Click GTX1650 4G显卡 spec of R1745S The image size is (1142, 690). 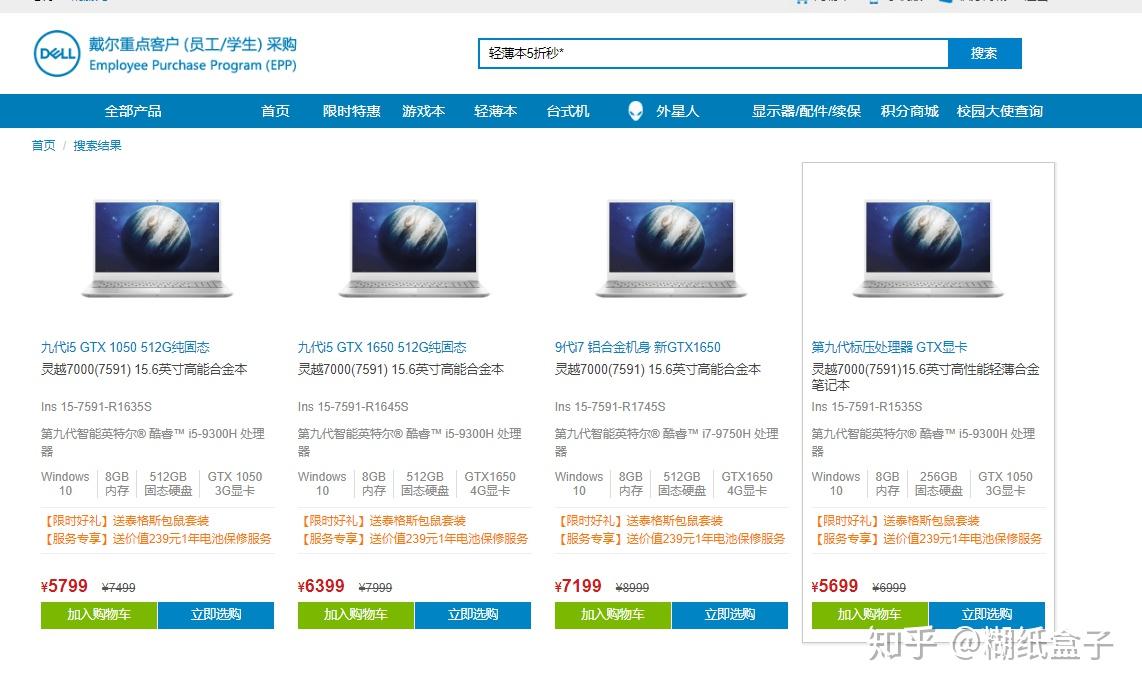tap(747, 484)
